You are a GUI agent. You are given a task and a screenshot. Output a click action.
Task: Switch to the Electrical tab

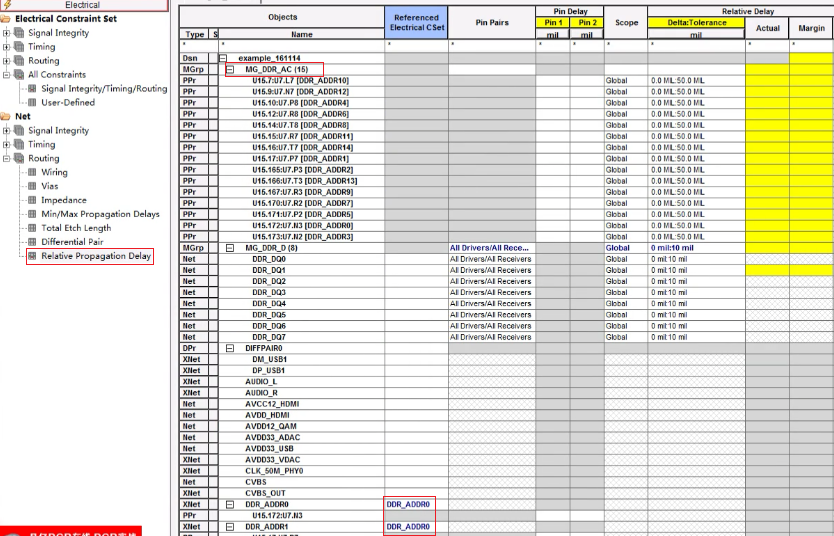point(83,5)
